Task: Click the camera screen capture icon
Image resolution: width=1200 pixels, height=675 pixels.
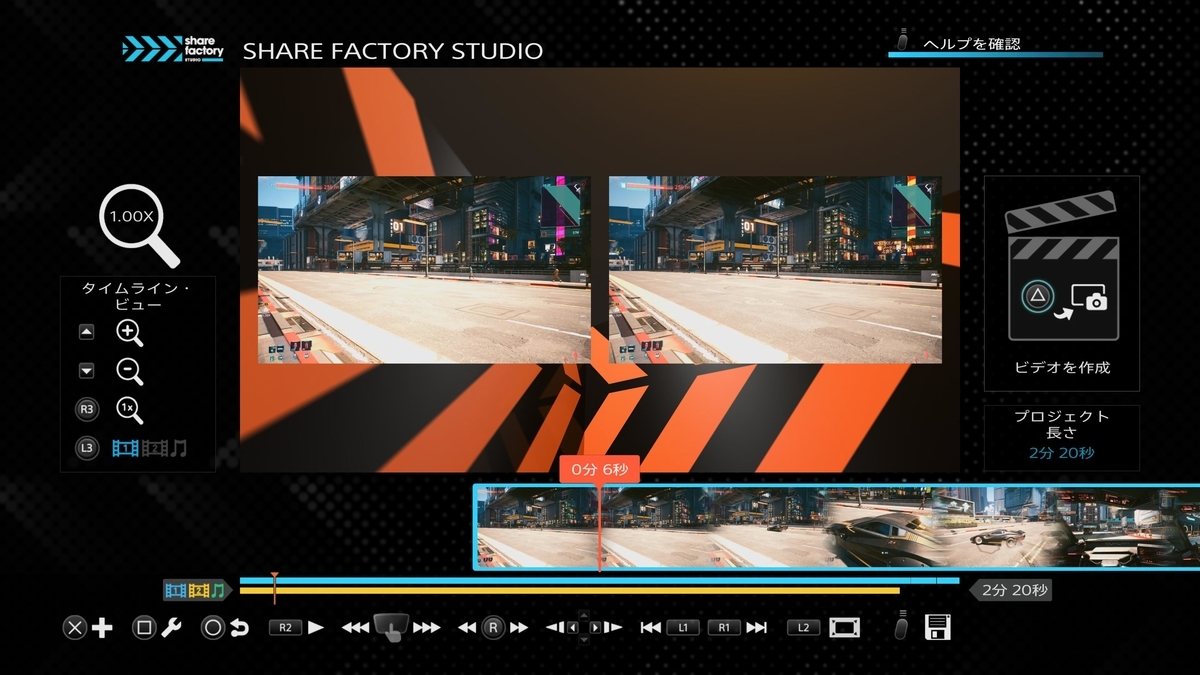Action: point(1088,297)
